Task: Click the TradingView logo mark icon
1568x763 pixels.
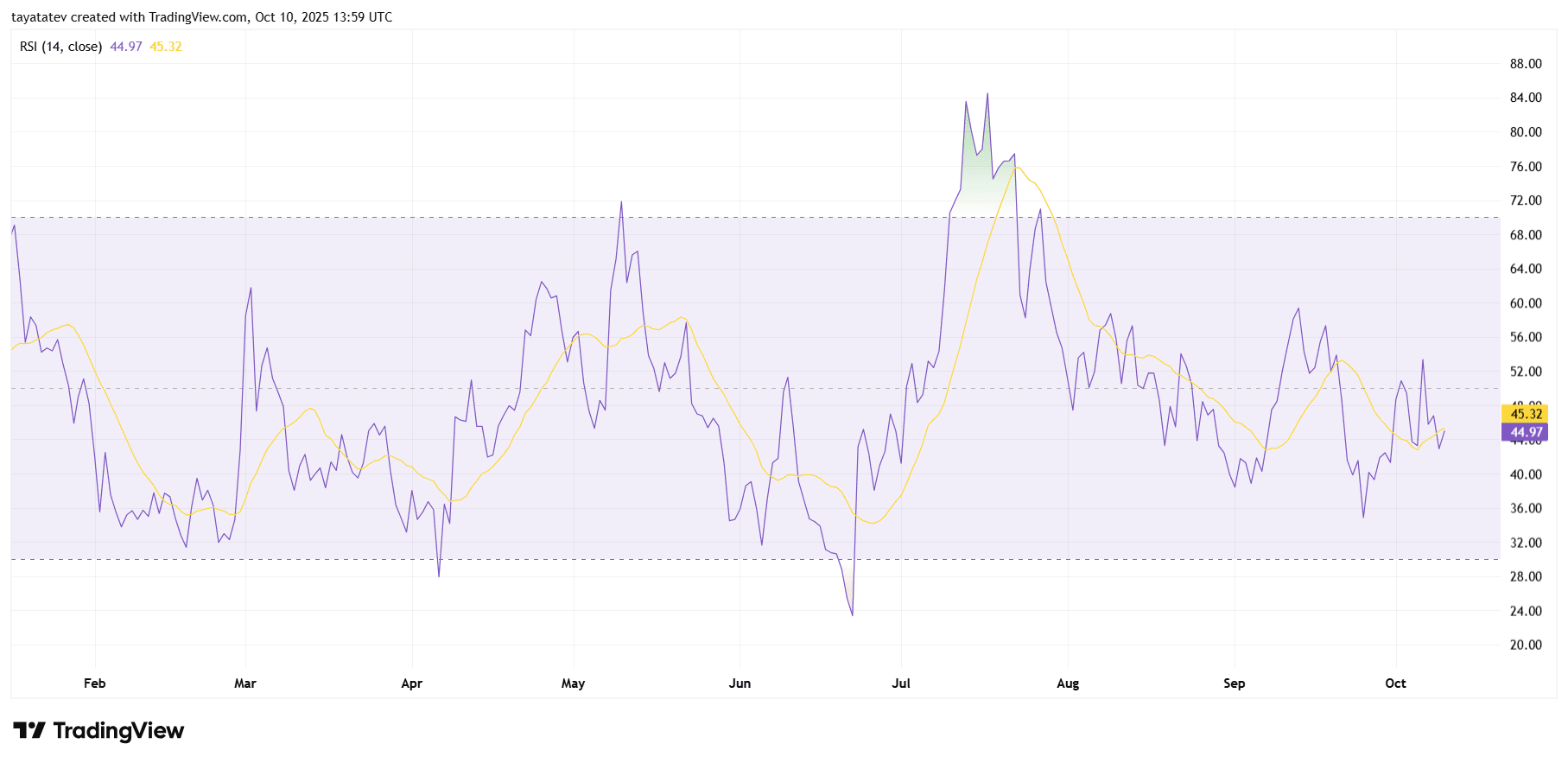Action: [29, 731]
